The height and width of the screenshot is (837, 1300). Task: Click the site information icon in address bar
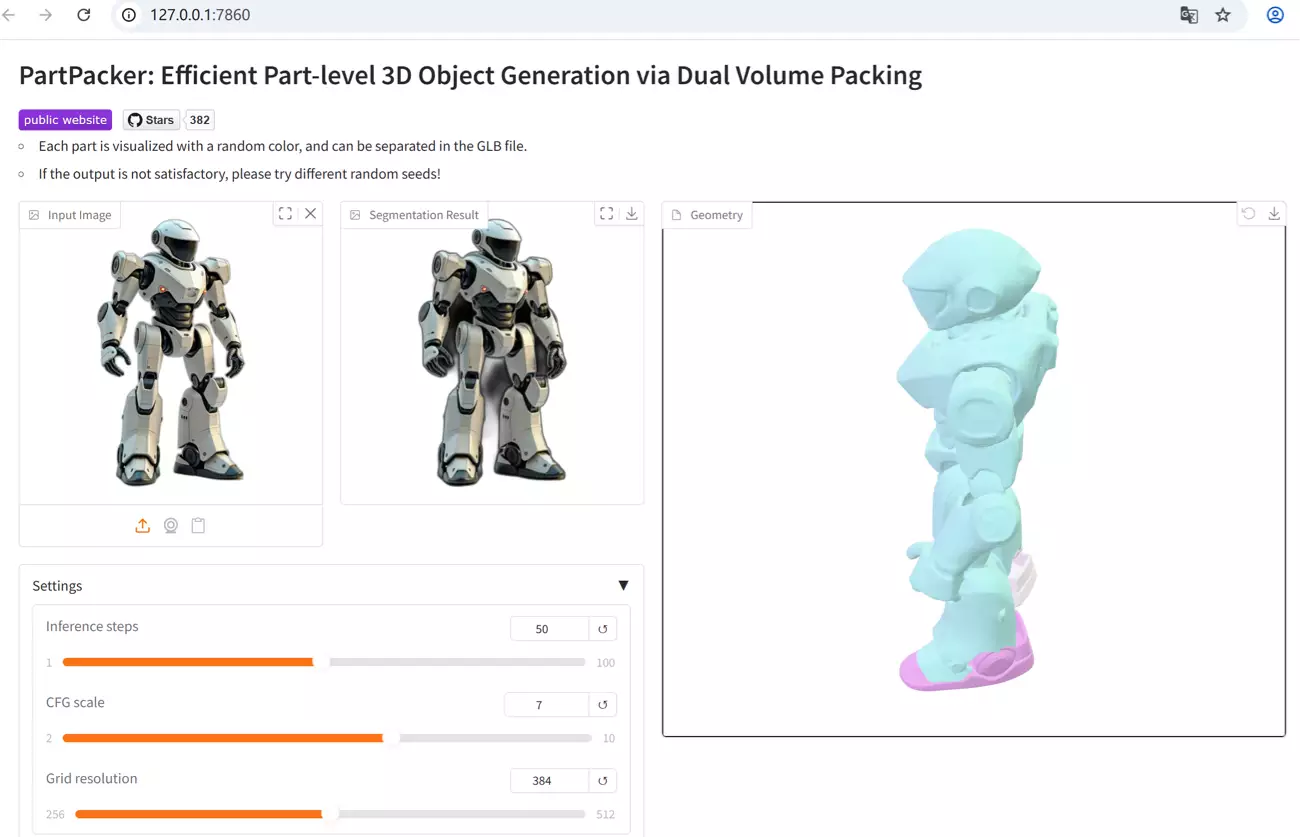(x=129, y=15)
